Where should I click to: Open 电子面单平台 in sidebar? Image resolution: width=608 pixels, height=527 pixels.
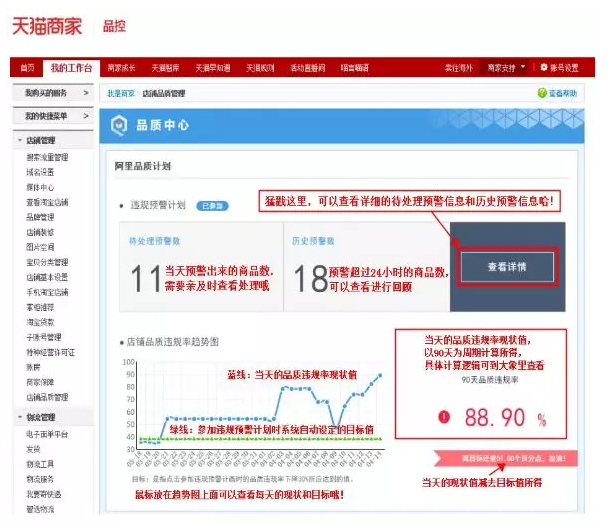[47, 434]
